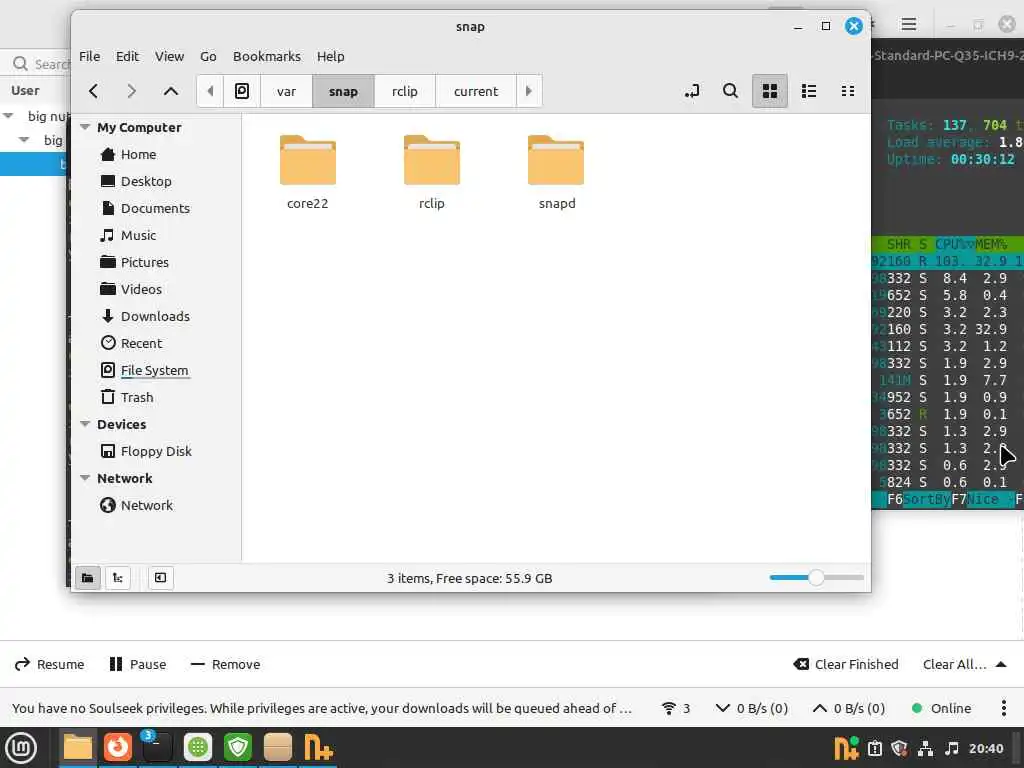Open Online status options menu
The image size is (1024, 768).
coord(1004,708)
